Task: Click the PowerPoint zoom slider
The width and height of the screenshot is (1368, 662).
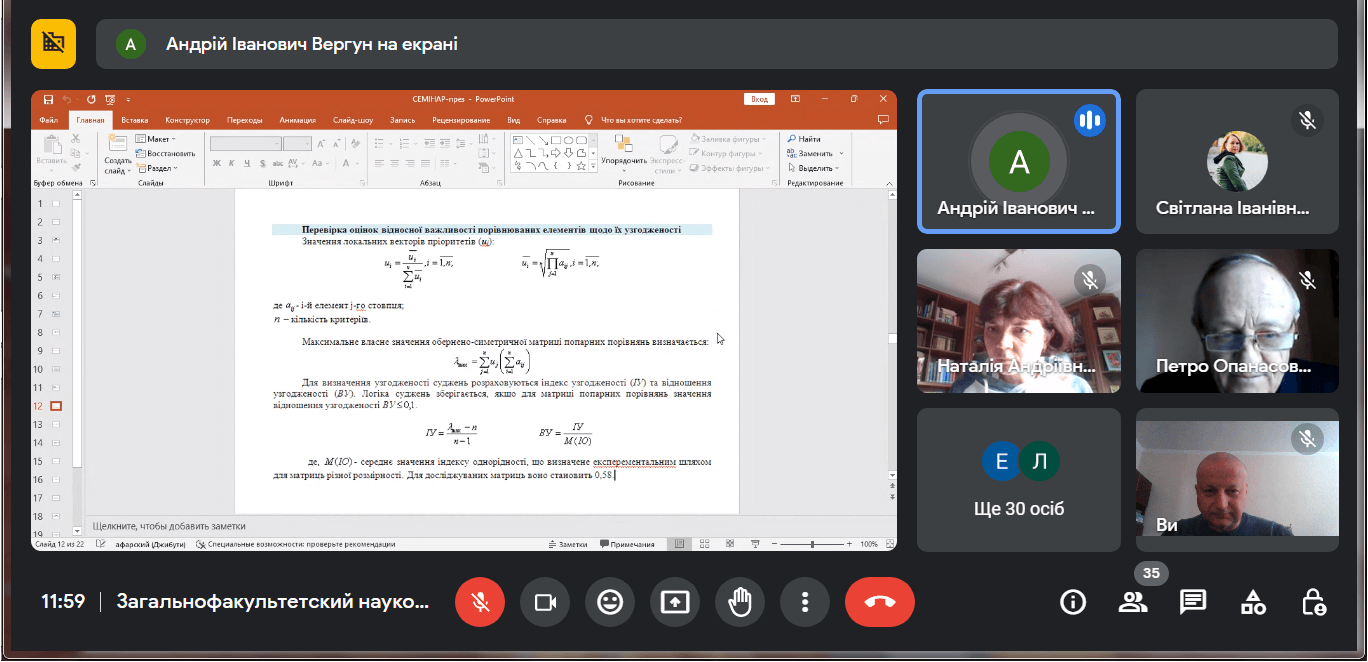Action: (x=813, y=544)
